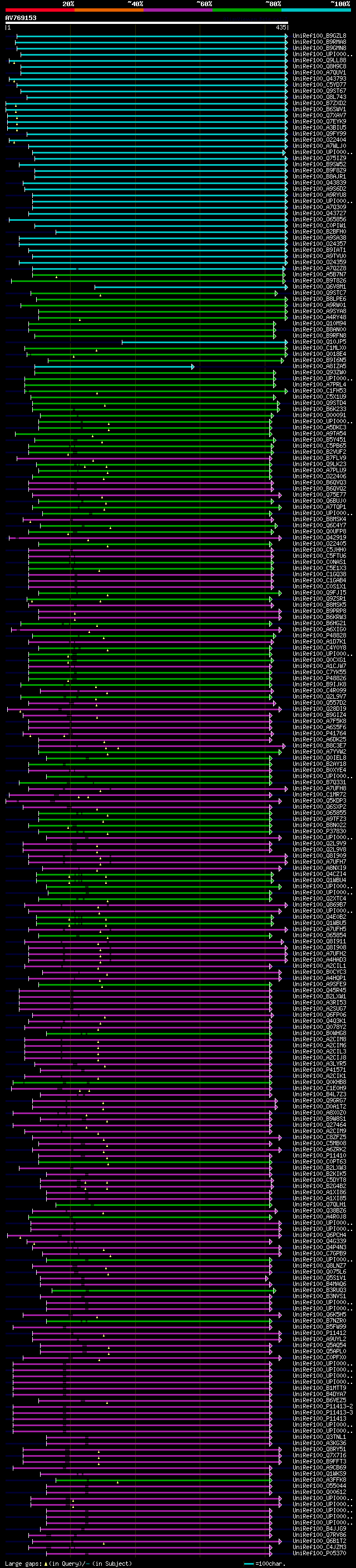
Task: Click the UniRef100_Q7QLH1 label
Action: click(x=319, y=1205)
